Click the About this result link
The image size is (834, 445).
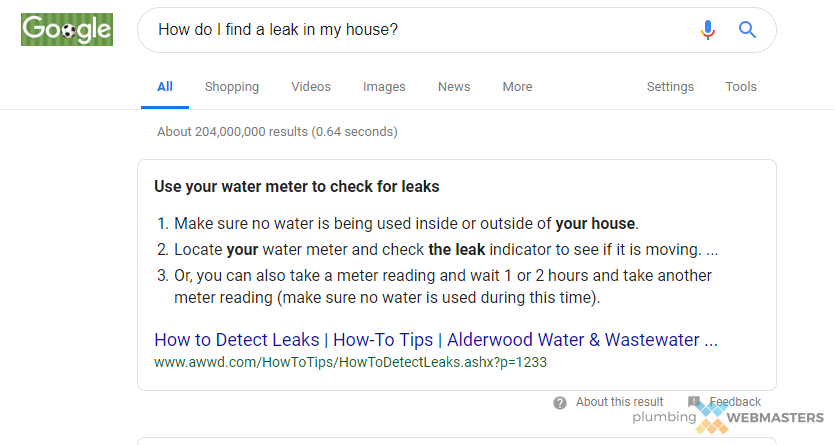620,402
